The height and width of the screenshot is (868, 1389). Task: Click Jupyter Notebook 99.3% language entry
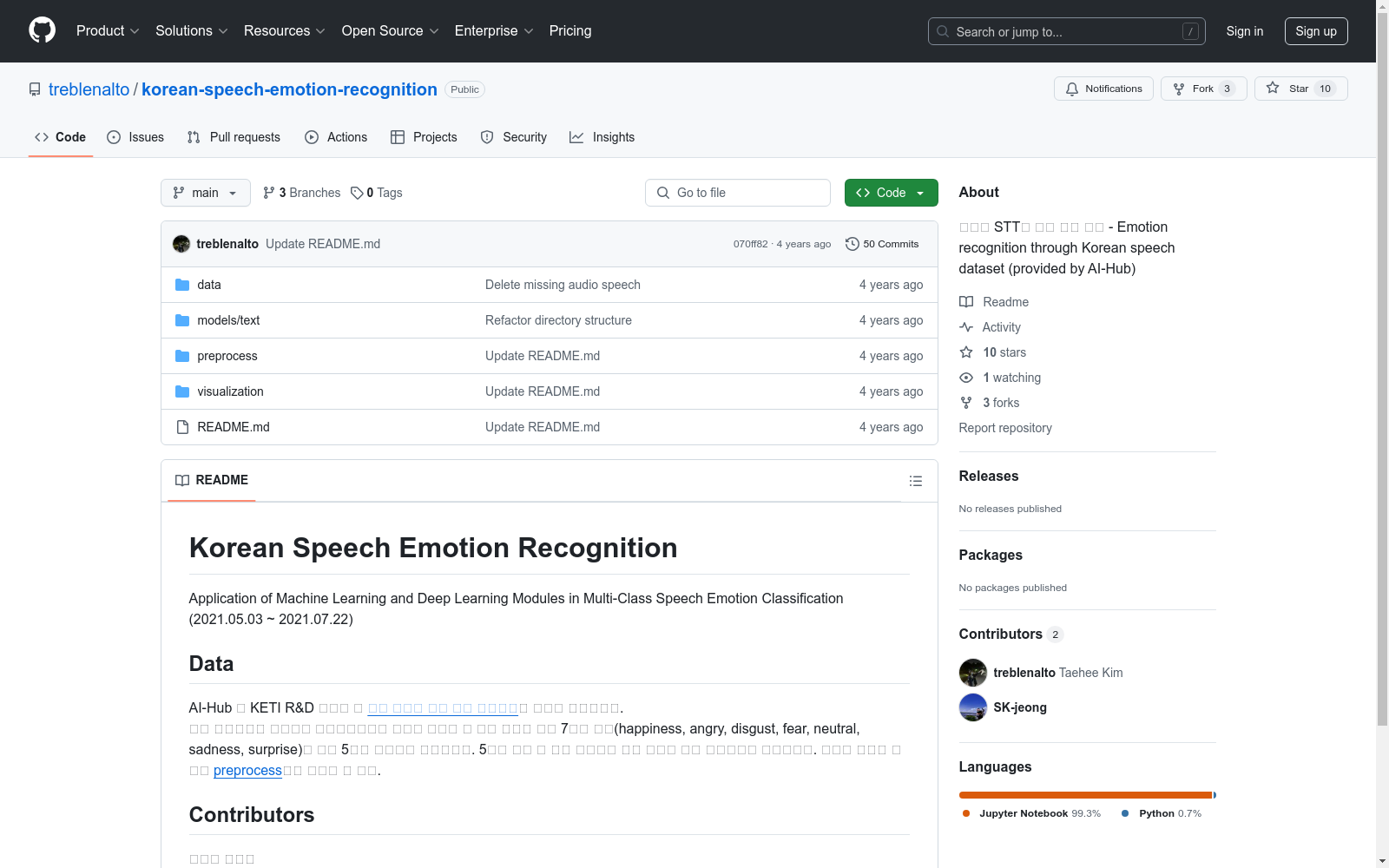(x=1031, y=813)
